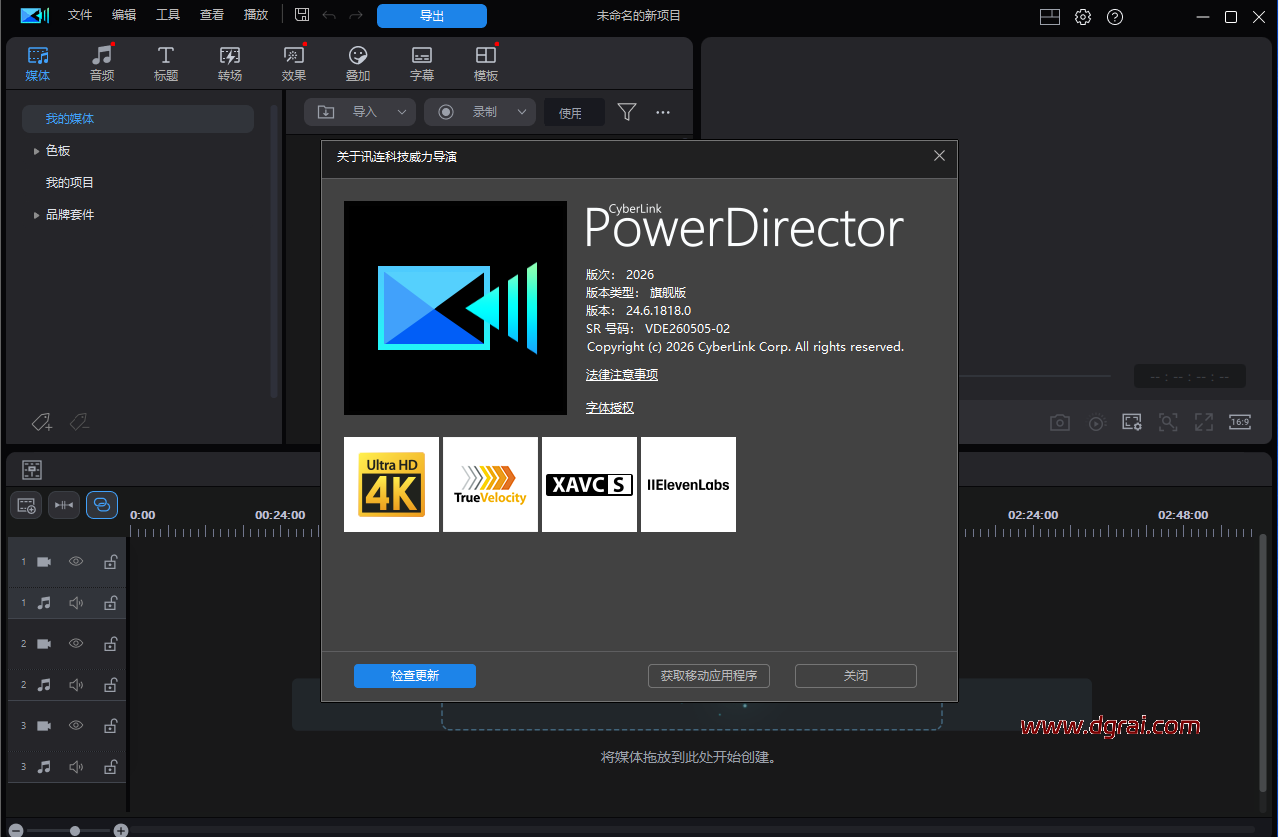Take a preview snapshot with camera icon
Image resolution: width=1279 pixels, height=837 pixels.
pyautogui.click(x=1060, y=423)
